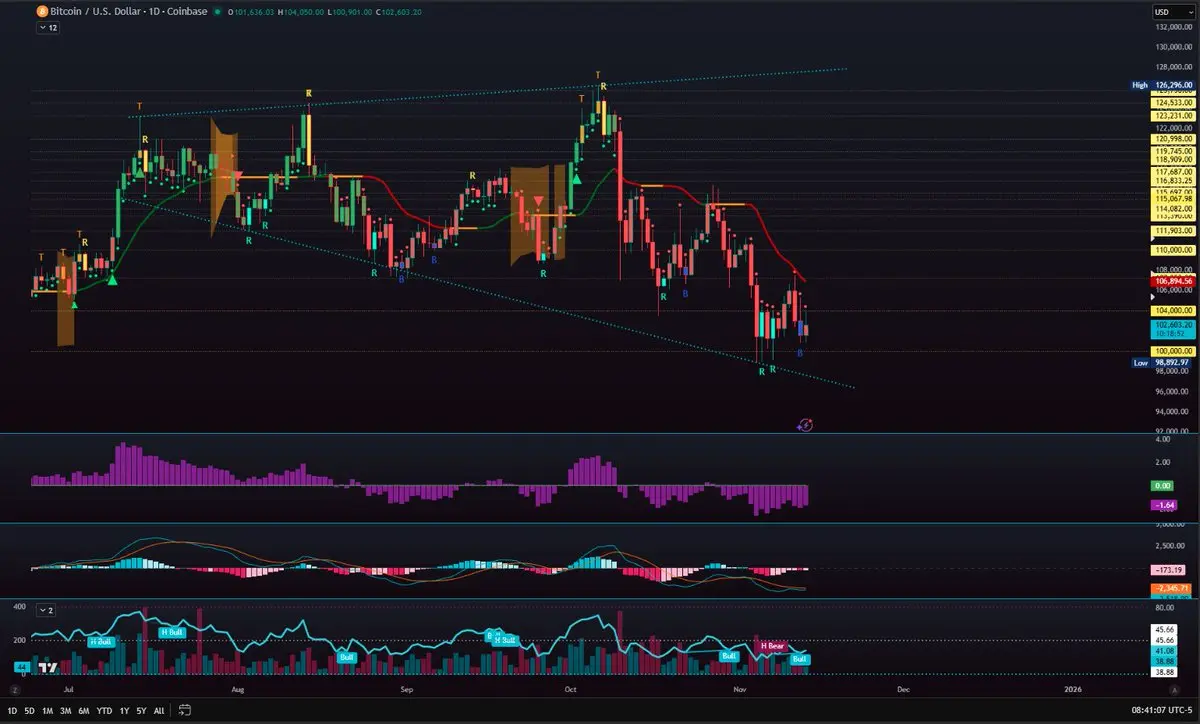Click the 120,998.00 yellow level label

coord(1175,138)
